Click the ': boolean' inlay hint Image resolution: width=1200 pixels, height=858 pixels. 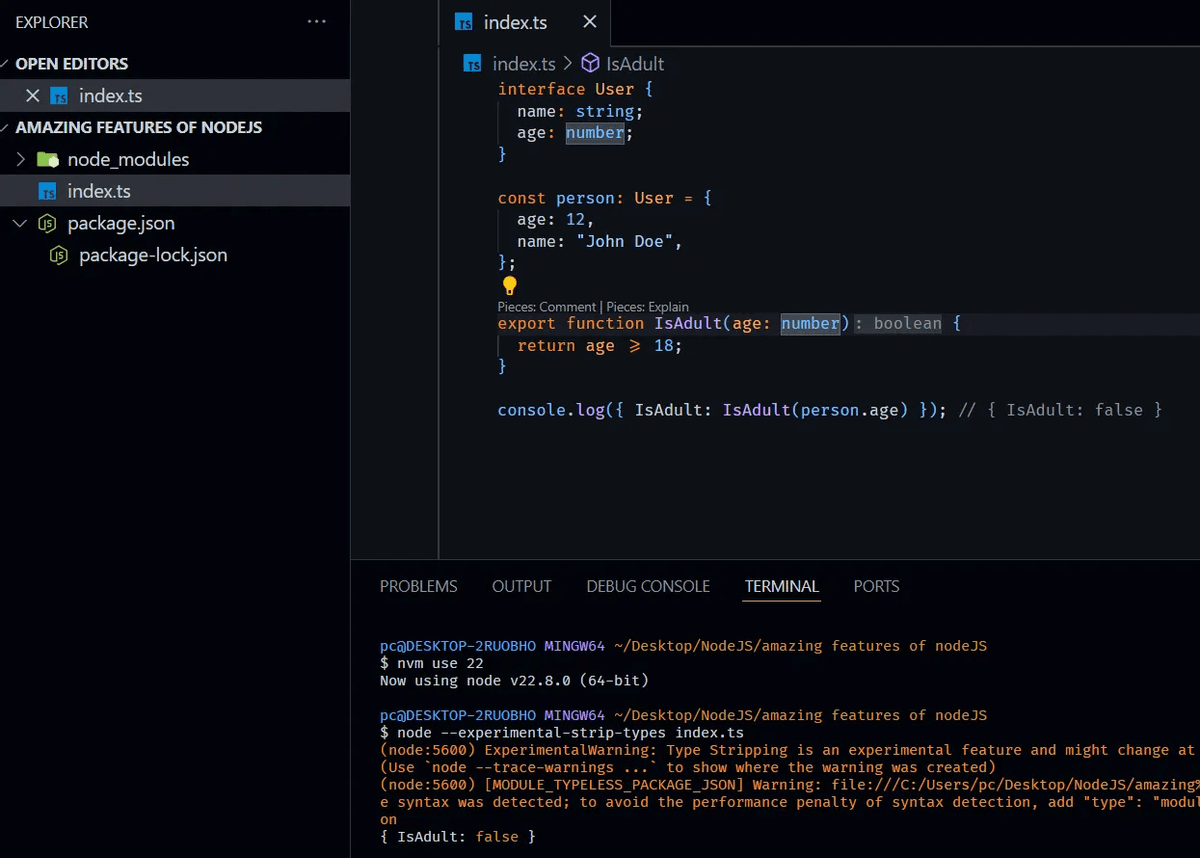(x=898, y=323)
